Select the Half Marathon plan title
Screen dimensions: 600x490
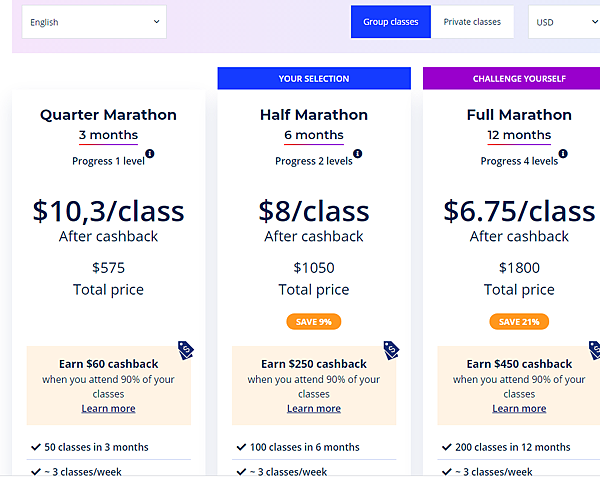[314, 115]
